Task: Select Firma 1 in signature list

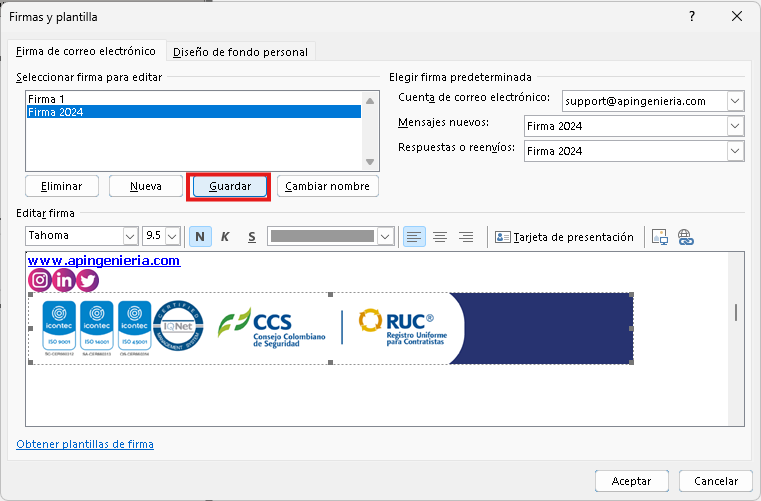Action: pyautogui.click(x=194, y=99)
